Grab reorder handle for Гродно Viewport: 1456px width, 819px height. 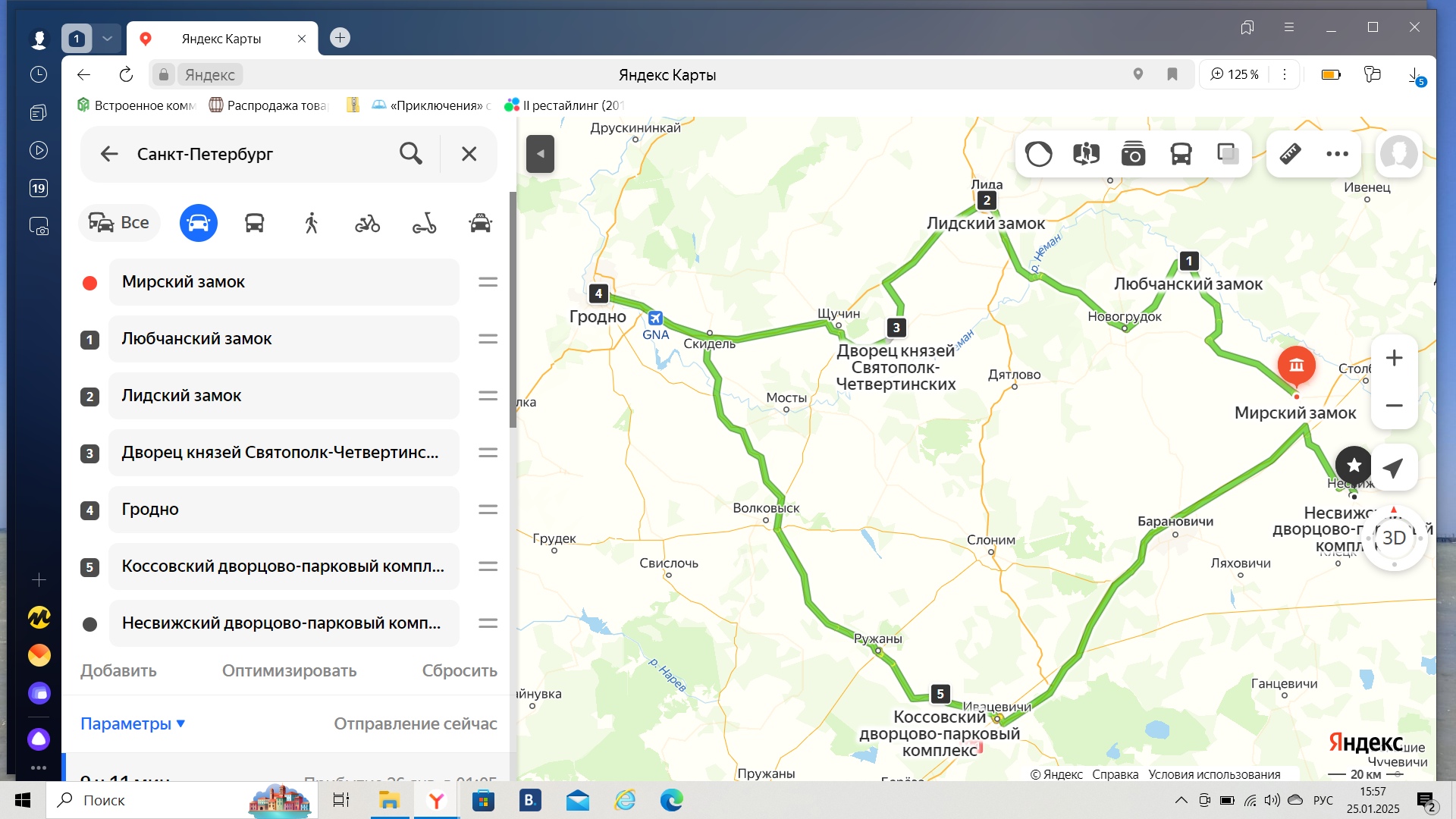pyautogui.click(x=488, y=510)
